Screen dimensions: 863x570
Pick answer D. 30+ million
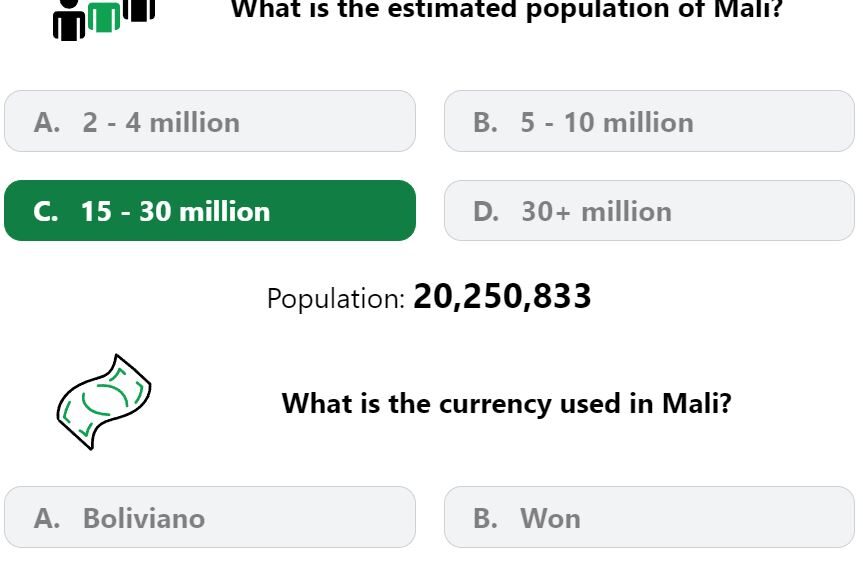649,211
